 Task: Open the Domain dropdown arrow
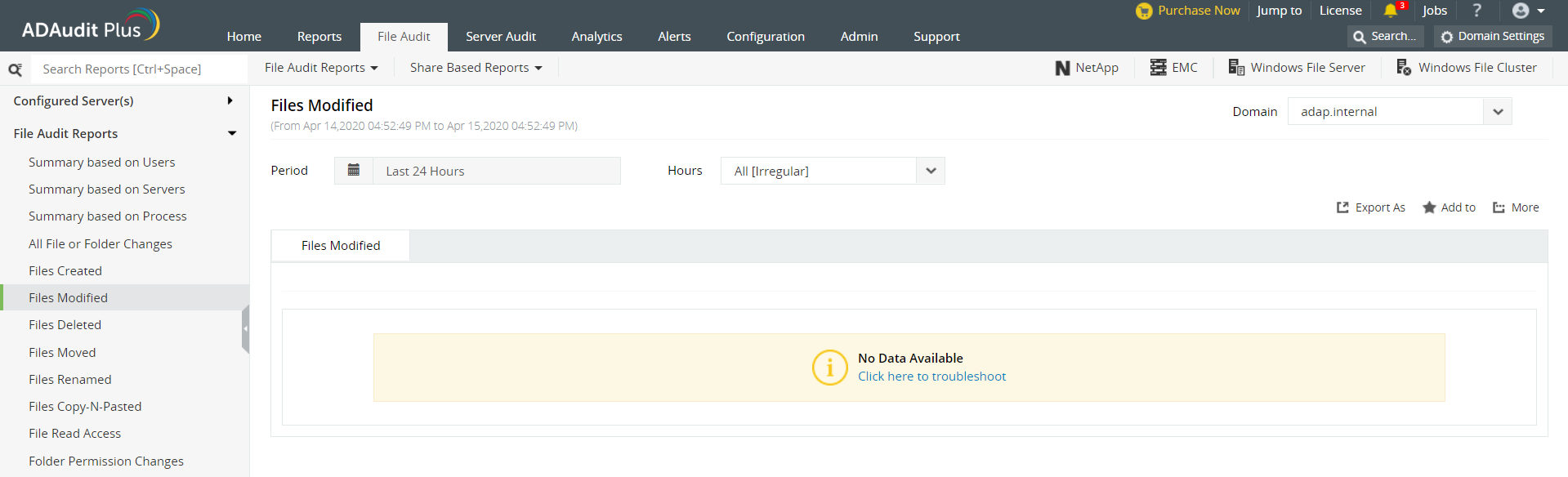(x=1498, y=112)
